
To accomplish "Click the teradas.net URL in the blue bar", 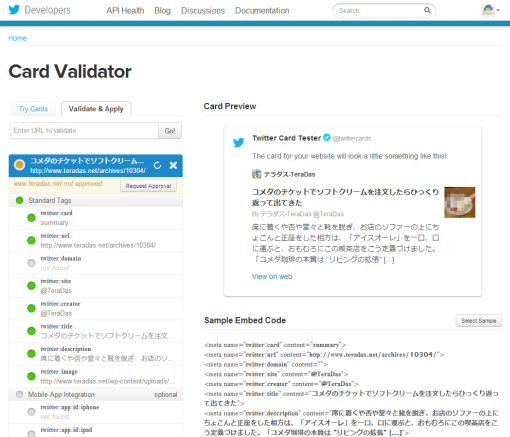I will [x=88, y=170].
